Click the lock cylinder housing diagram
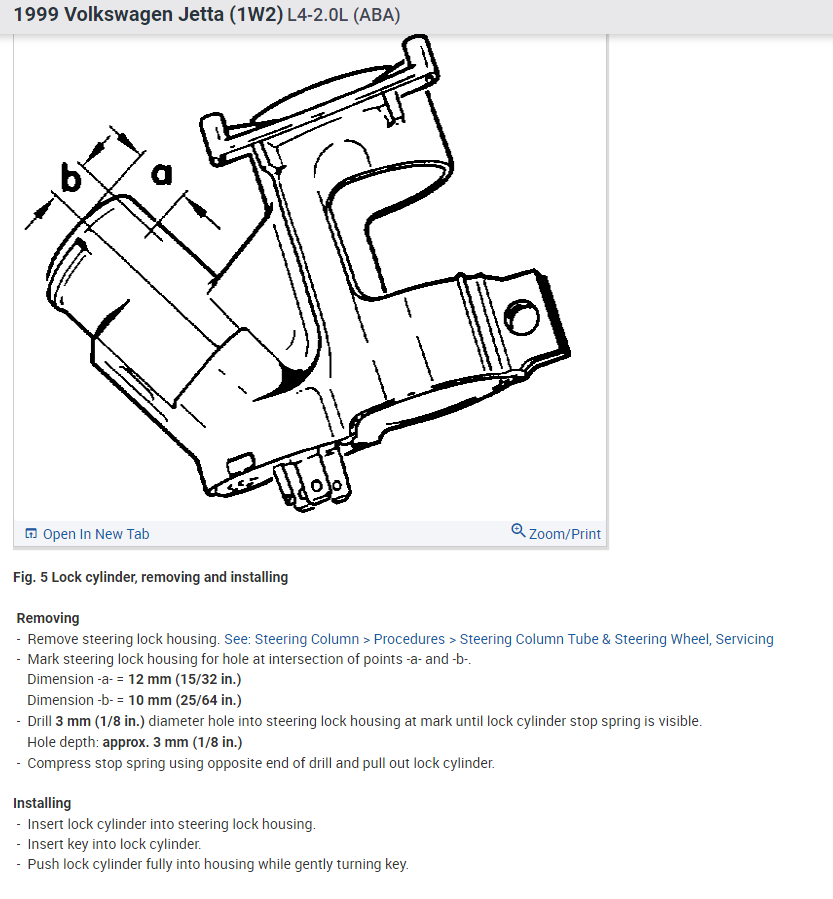This screenshot has height=899, width=833. [310, 277]
